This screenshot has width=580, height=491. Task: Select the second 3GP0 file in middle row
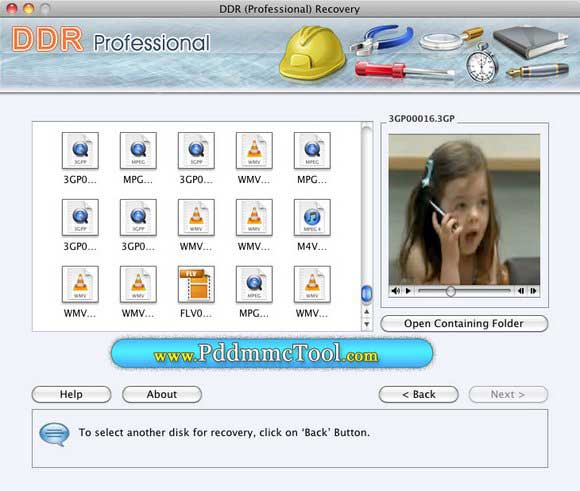pos(138,218)
